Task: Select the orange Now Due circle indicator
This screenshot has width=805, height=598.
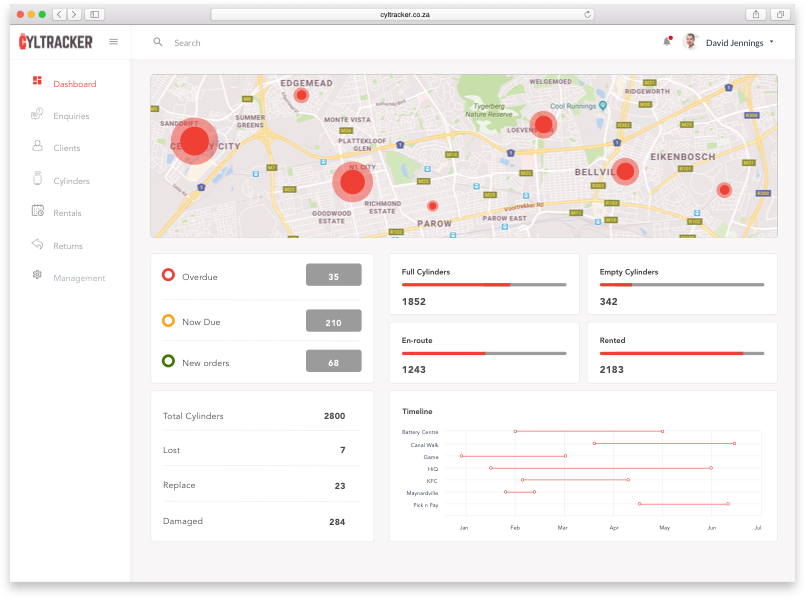Action: pos(168,321)
